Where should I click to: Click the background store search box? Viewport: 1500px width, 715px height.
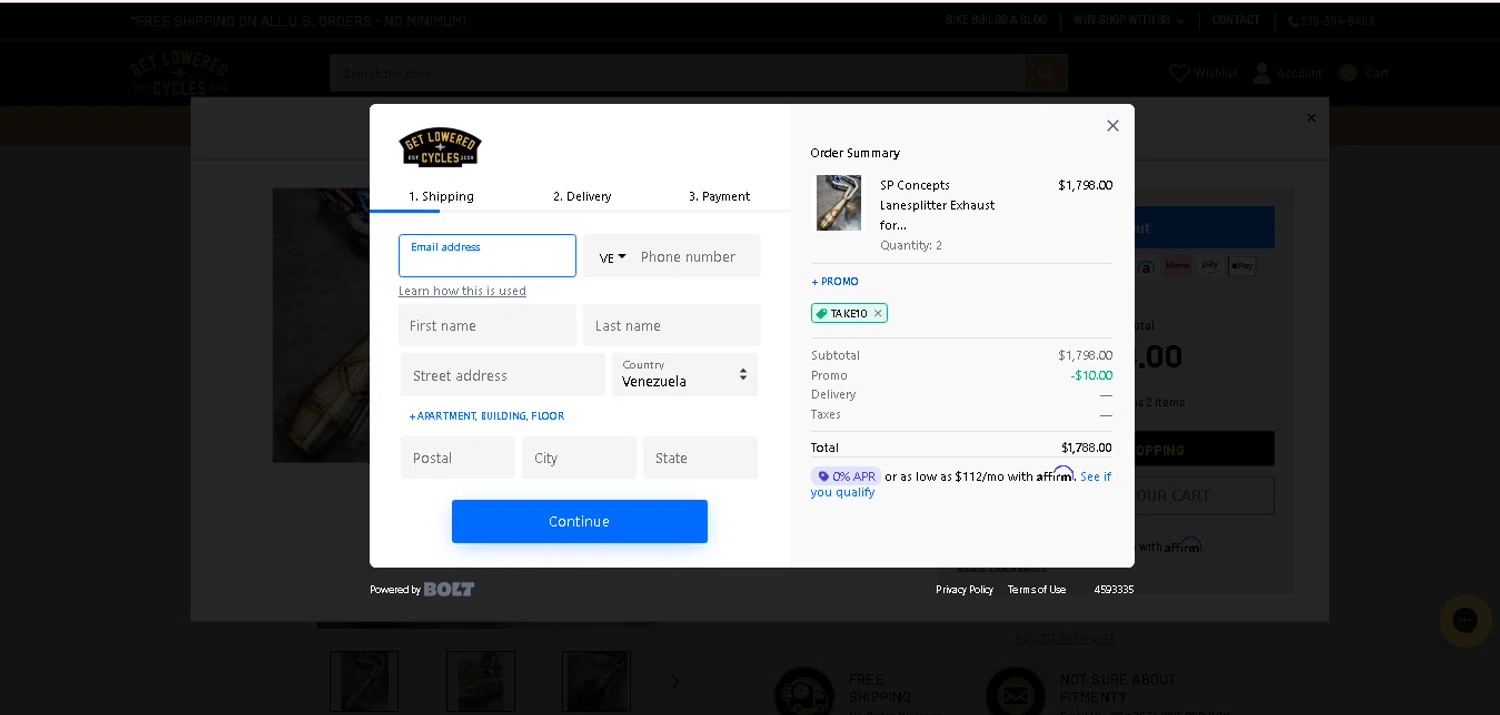point(677,73)
